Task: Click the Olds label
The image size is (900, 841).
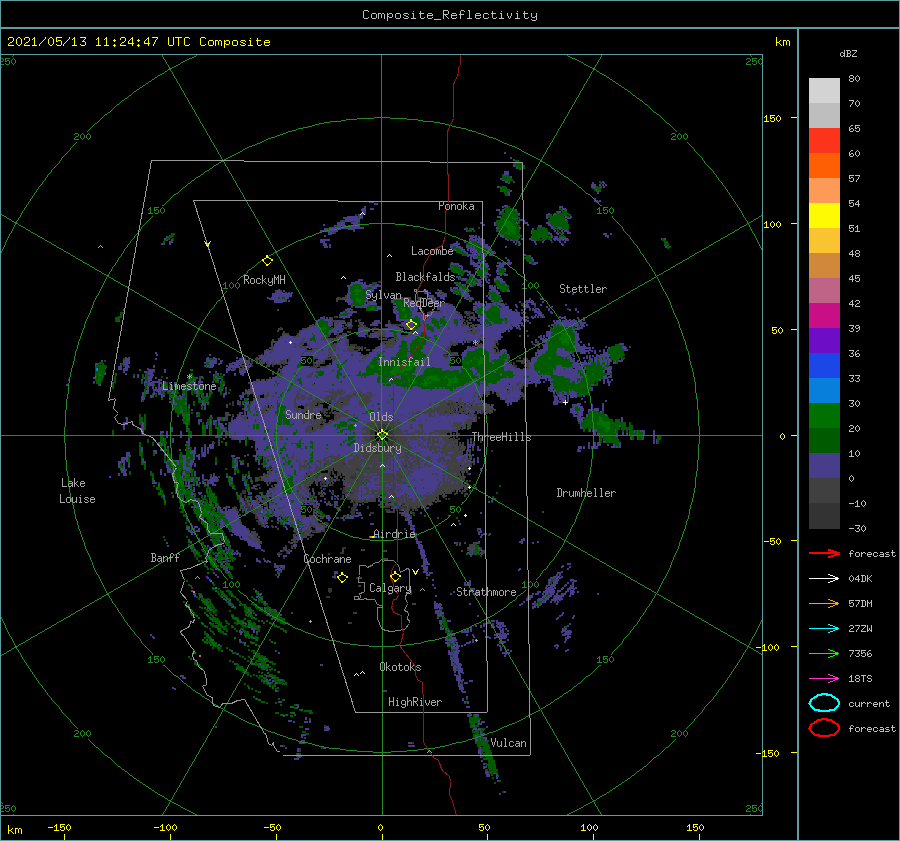Action: point(381,417)
